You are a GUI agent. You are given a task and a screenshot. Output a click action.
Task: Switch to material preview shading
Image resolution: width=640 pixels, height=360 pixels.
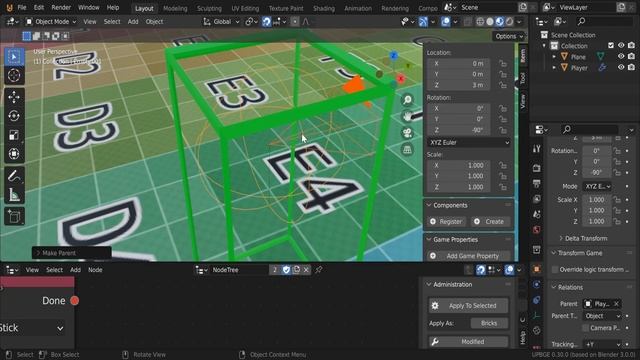coord(500,22)
